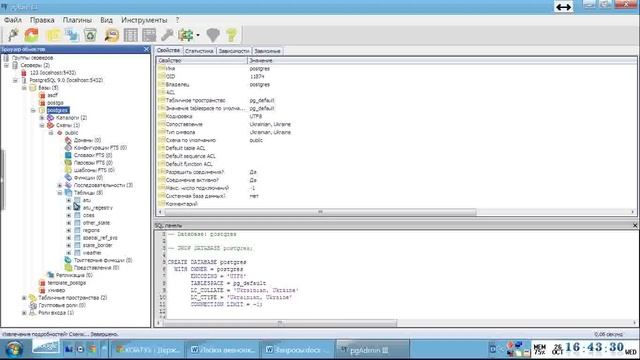Select the other_state table
Screen dimensions: 640x360
pyautogui.click(x=96, y=223)
